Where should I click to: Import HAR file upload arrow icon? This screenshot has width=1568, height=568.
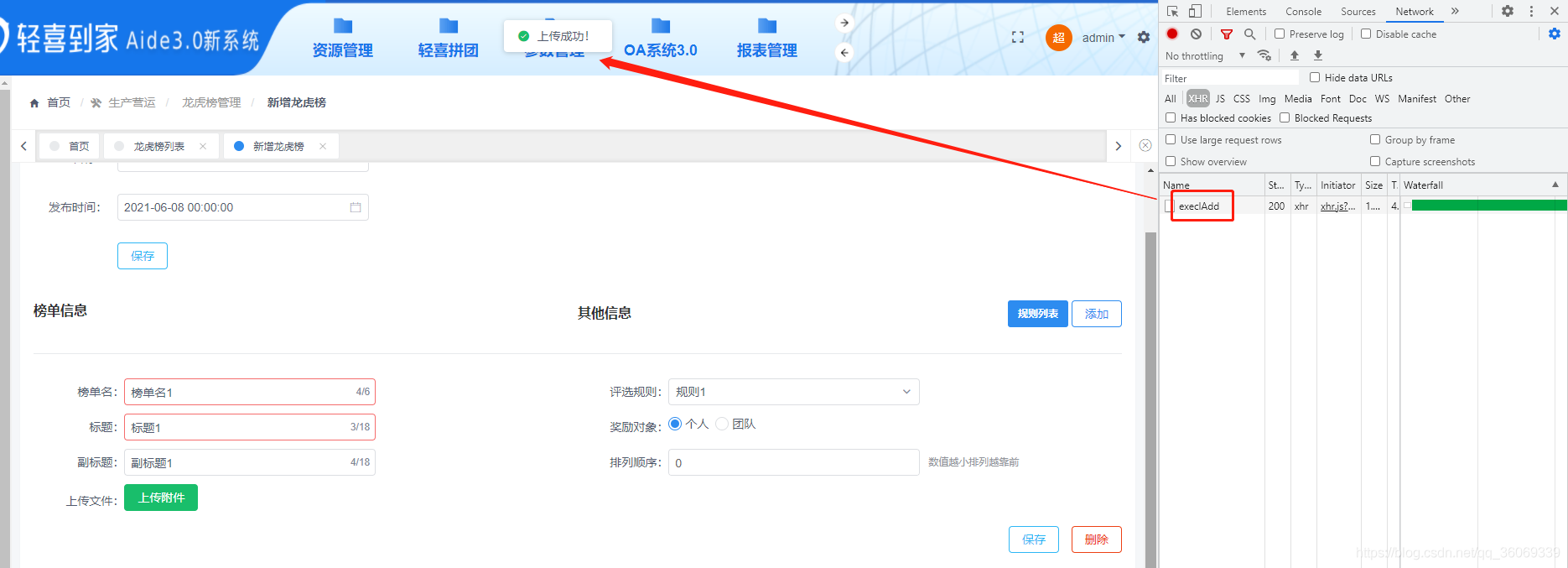point(1295,55)
